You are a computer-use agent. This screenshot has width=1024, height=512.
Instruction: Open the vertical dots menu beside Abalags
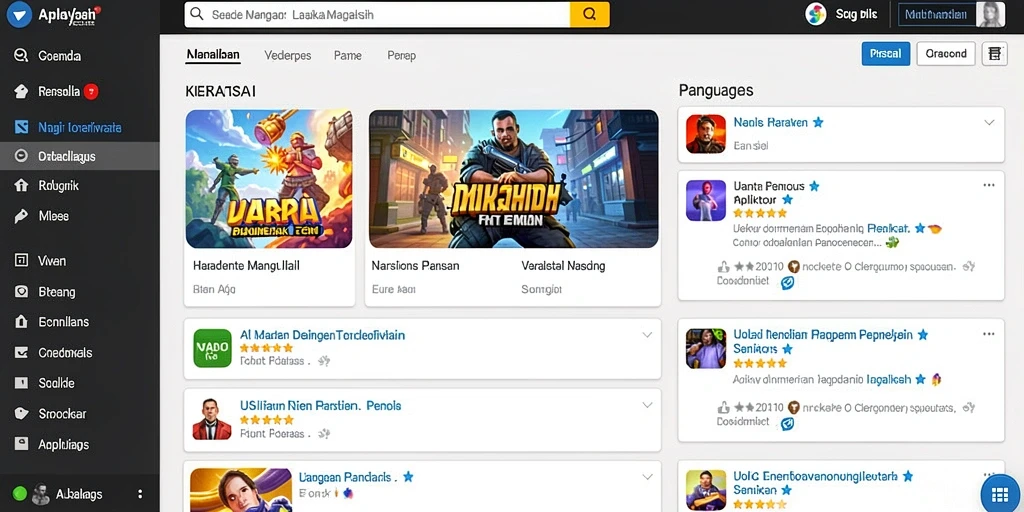coord(140,494)
